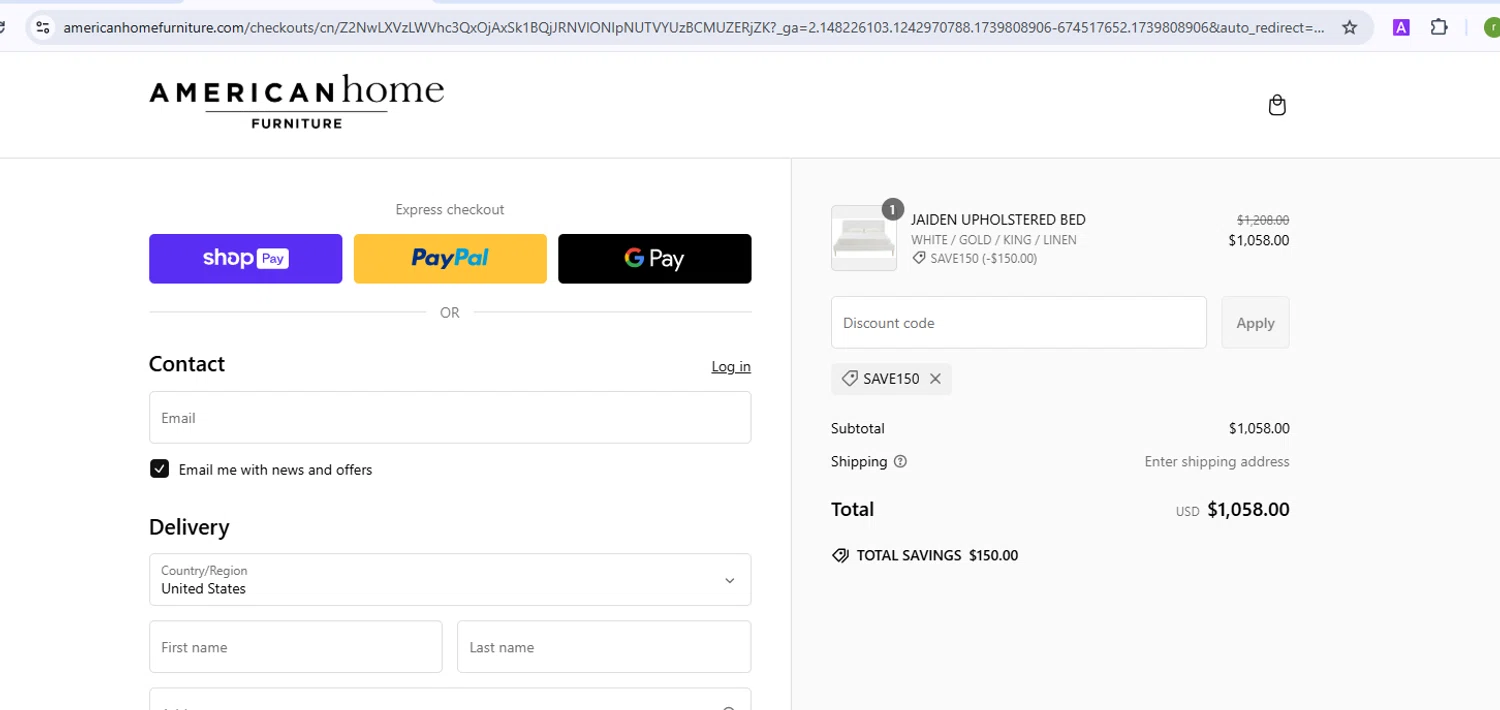Click the Delivery section heading
The height and width of the screenshot is (710, 1500).
tap(189, 527)
